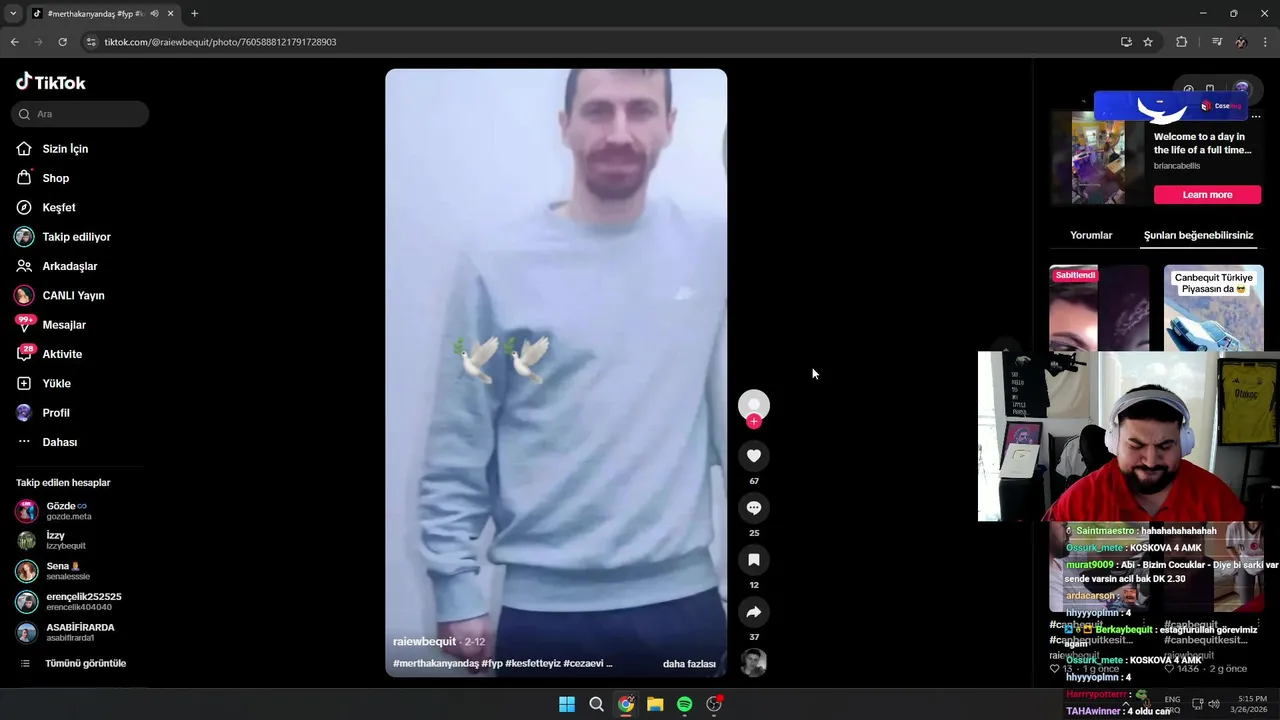The width and height of the screenshot is (1280, 720).
Task: Switch to Şunları beğenebilirsiniz tab
Action: pyautogui.click(x=1198, y=236)
